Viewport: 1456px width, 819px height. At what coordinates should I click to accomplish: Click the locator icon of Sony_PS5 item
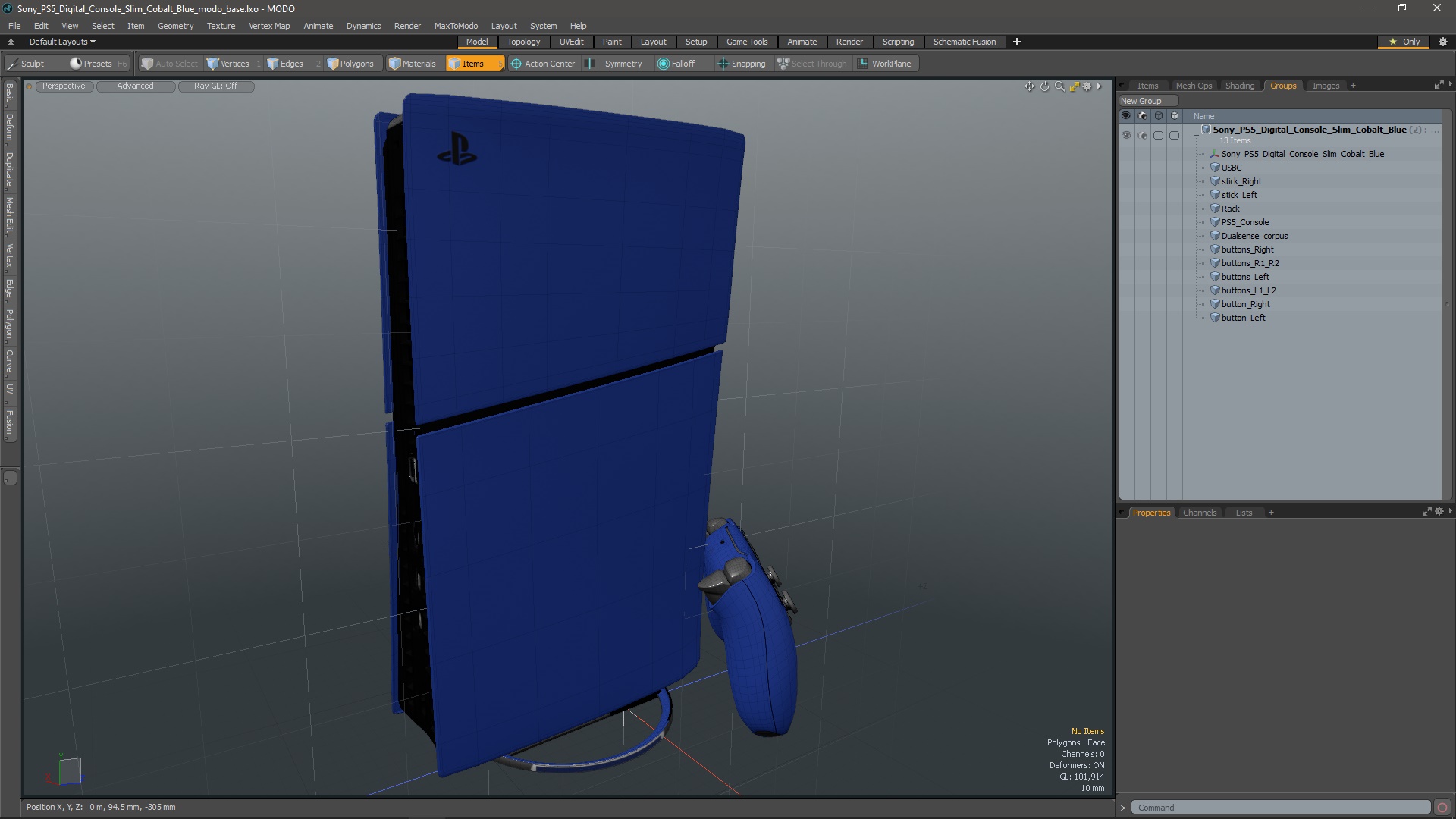[1215, 154]
